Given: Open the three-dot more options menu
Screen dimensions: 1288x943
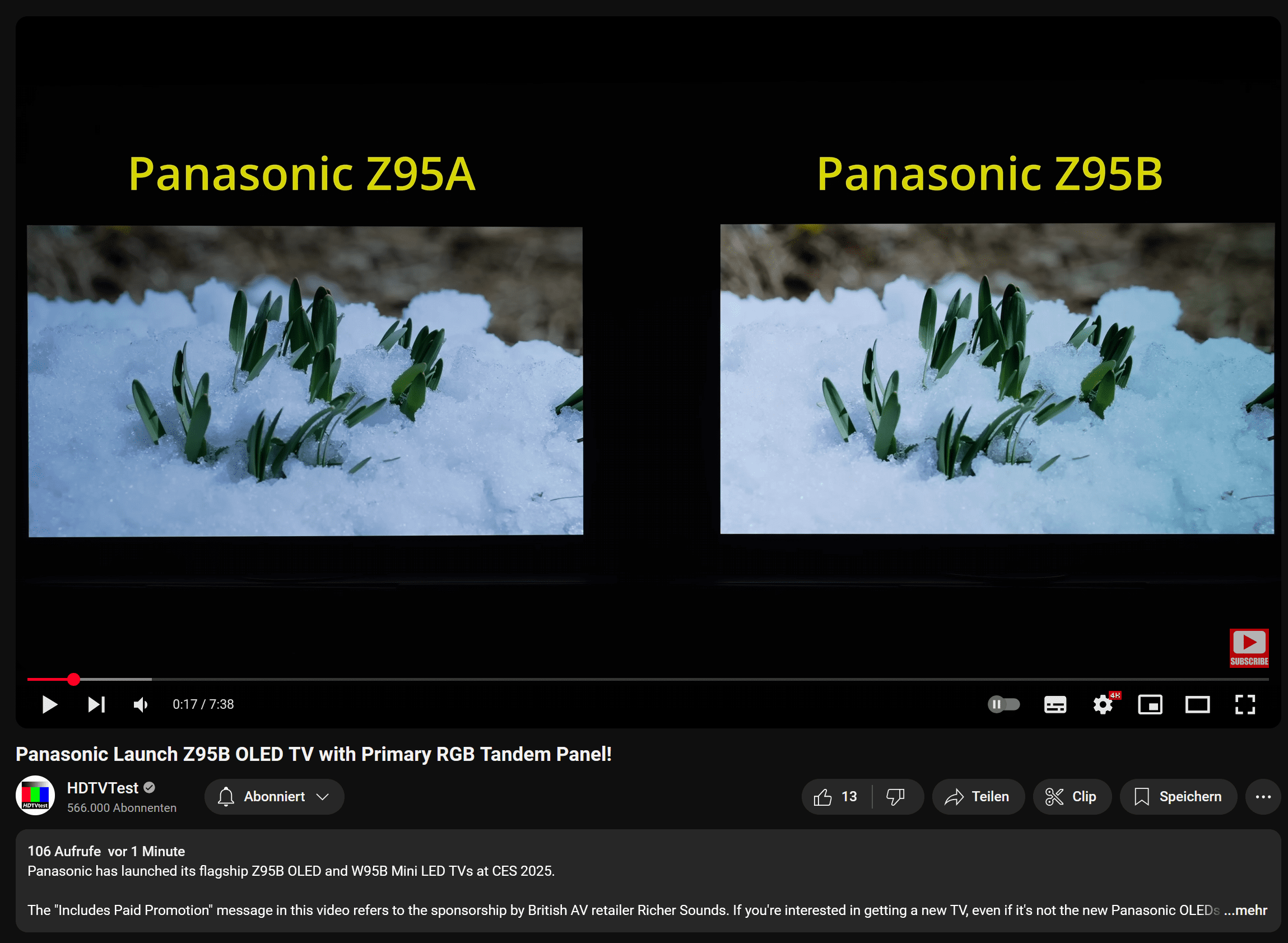Looking at the screenshot, I should (1263, 796).
